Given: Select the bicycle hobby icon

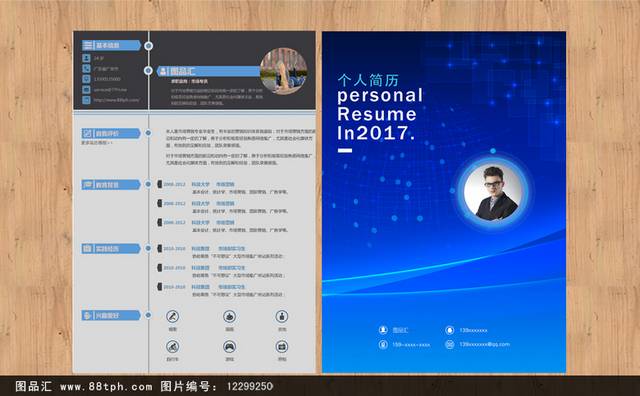Looking at the screenshot, I should point(173,347).
